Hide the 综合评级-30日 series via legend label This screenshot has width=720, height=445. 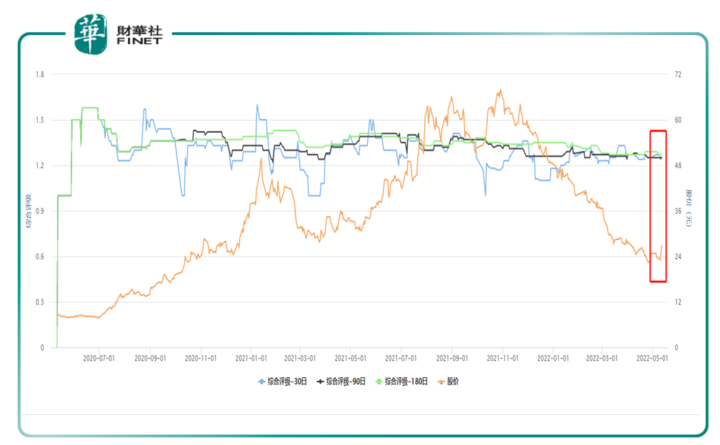289,381
